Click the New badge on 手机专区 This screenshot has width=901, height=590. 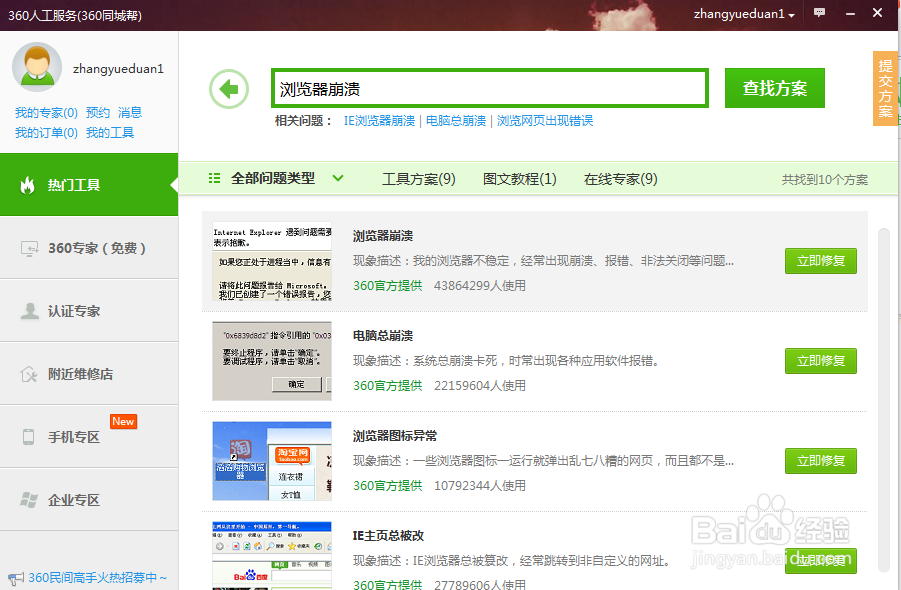[123, 421]
